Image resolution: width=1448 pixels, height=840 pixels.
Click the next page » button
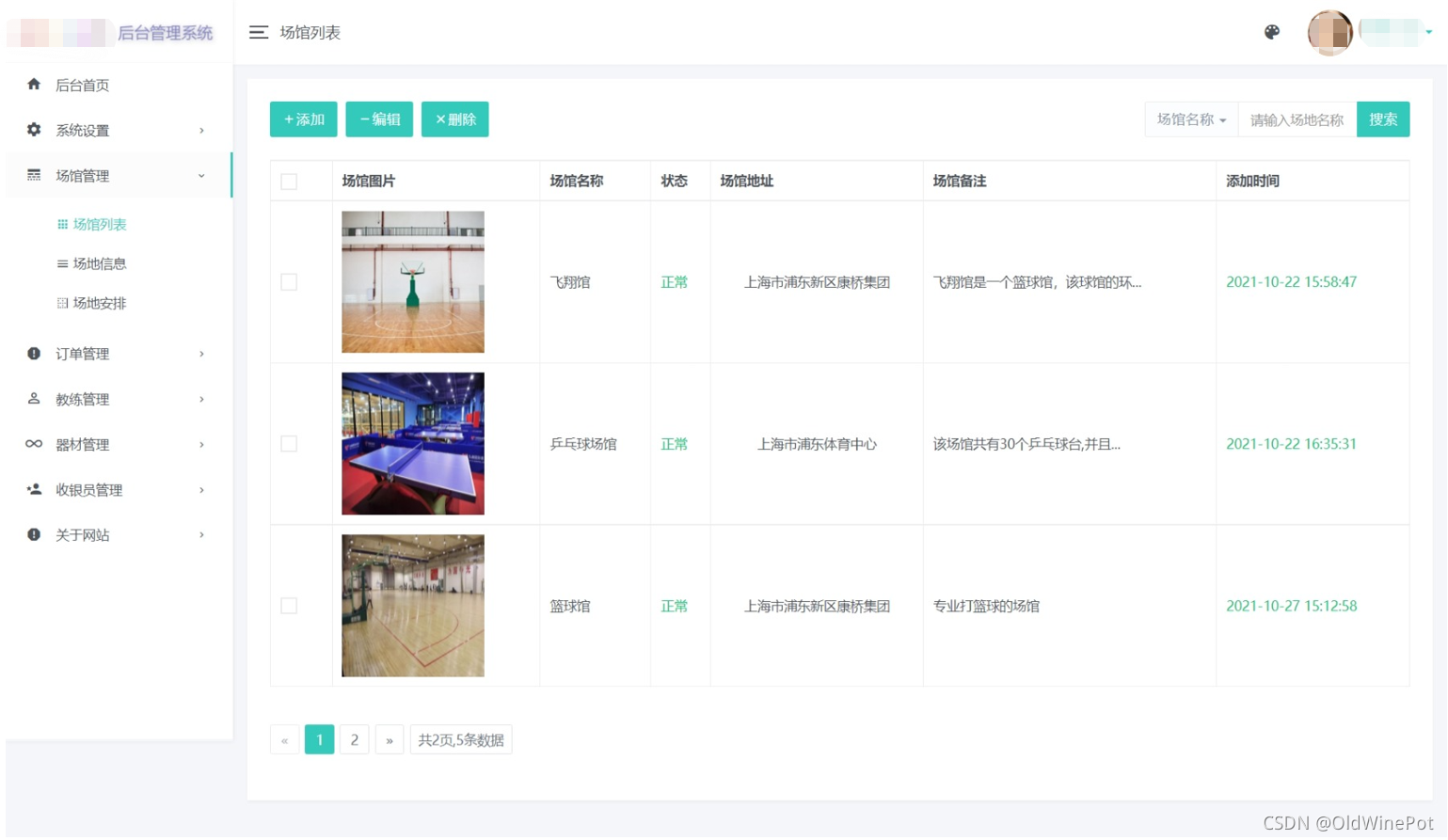390,740
